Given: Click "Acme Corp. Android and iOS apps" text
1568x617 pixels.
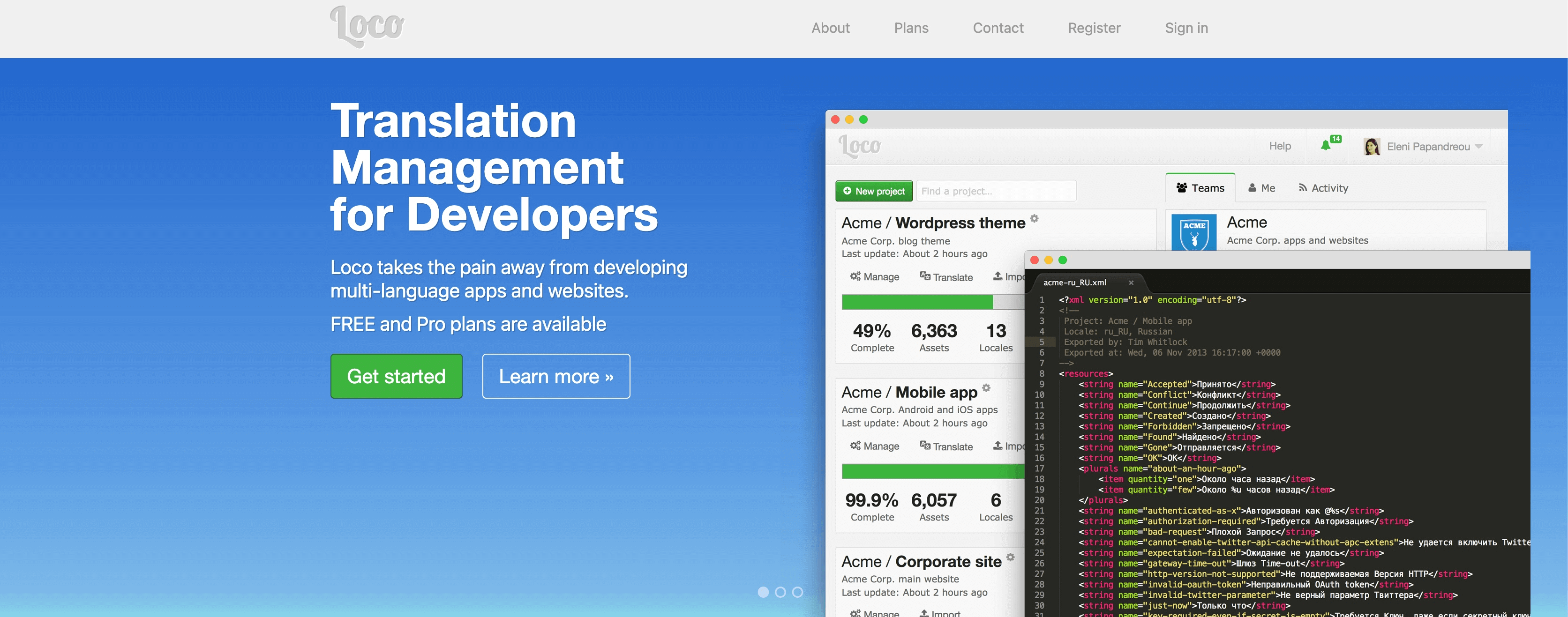Looking at the screenshot, I should click(x=919, y=410).
